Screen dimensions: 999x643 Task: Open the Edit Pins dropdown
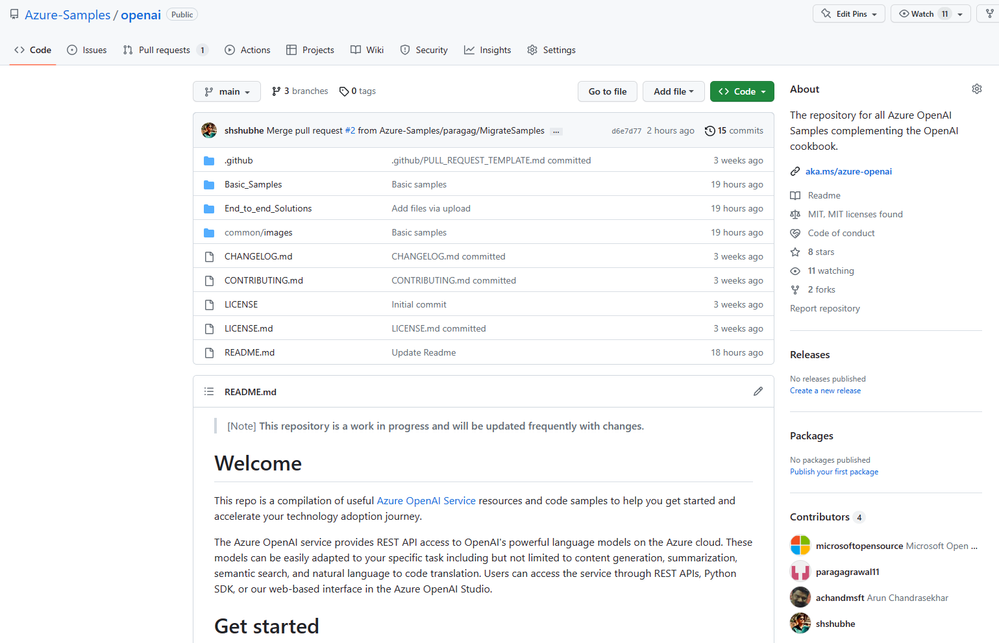click(849, 14)
